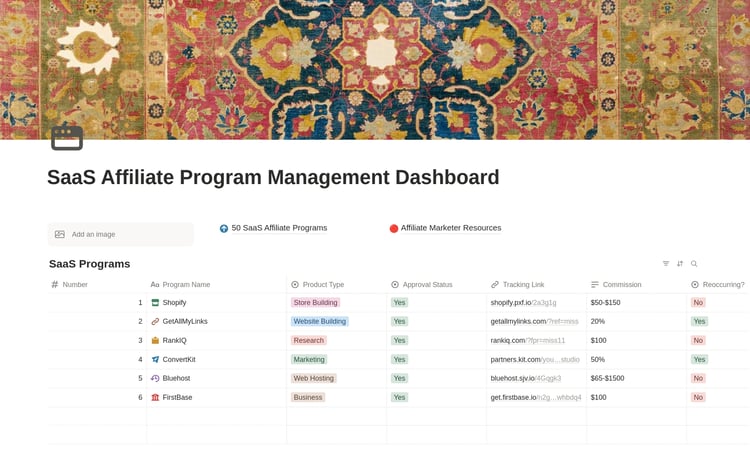Click the Bluehost reoccurring No tag
750x468 pixels.
pyautogui.click(x=698, y=378)
